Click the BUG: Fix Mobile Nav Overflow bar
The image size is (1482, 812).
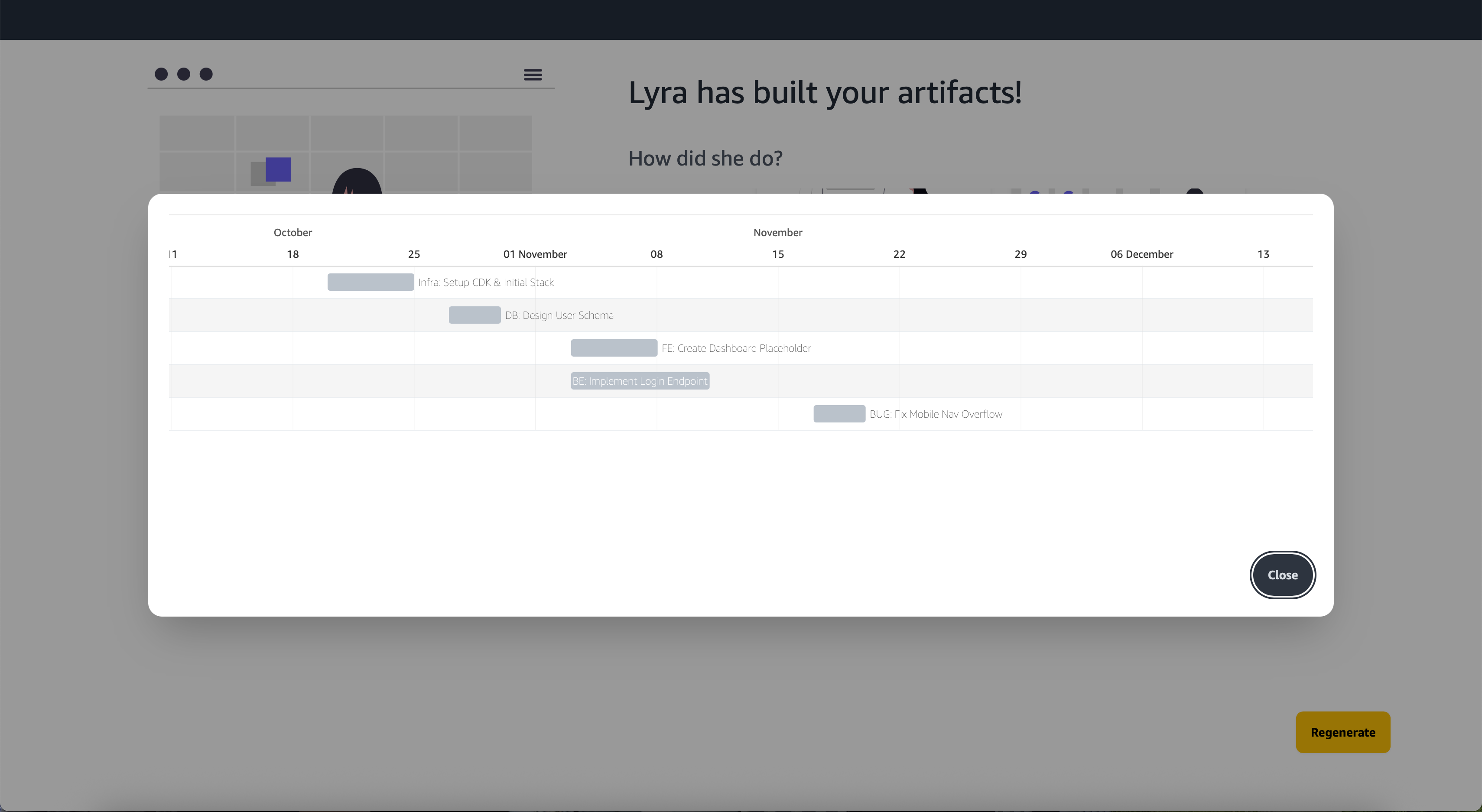pyautogui.click(x=838, y=413)
